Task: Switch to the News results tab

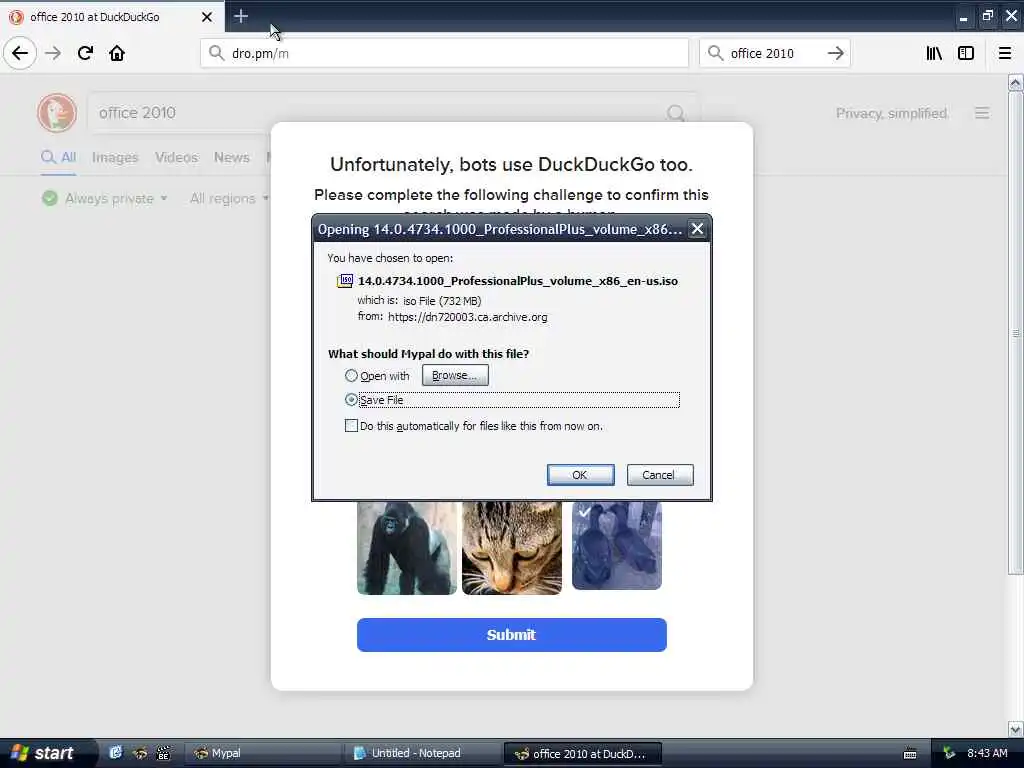Action: pos(232,157)
